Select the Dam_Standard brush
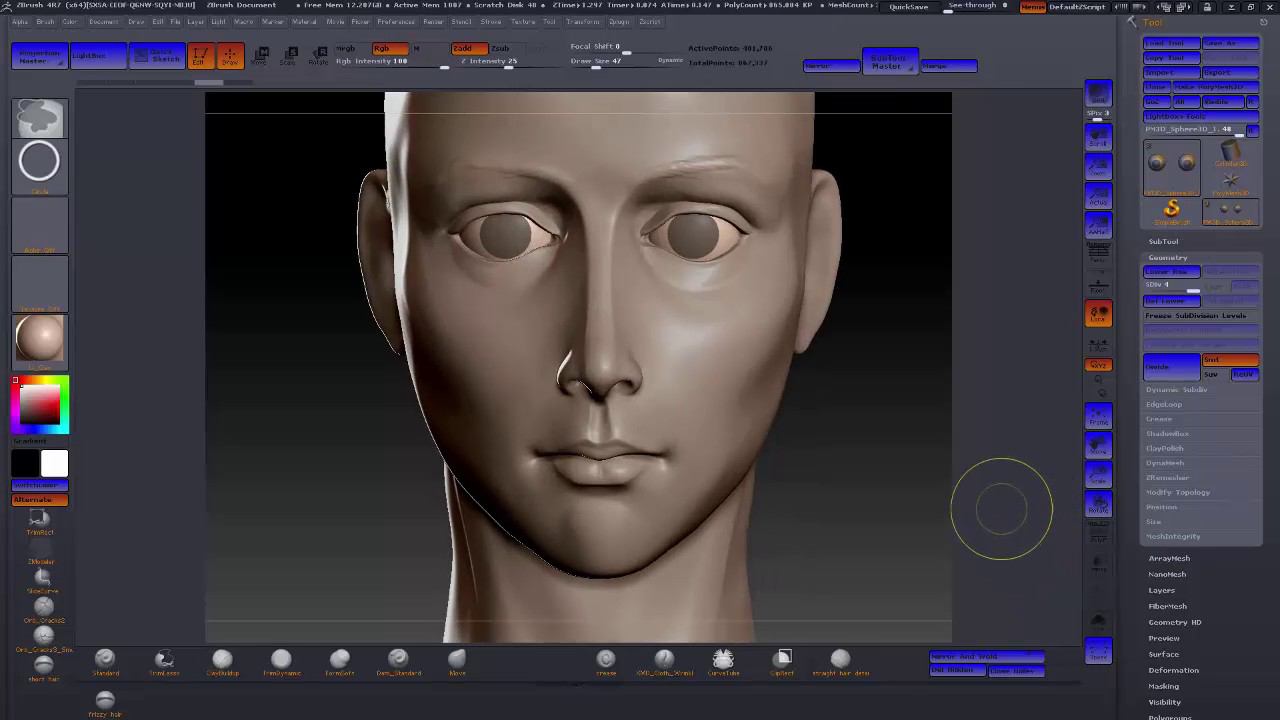This screenshot has height=720, width=1280. click(x=398, y=659)
